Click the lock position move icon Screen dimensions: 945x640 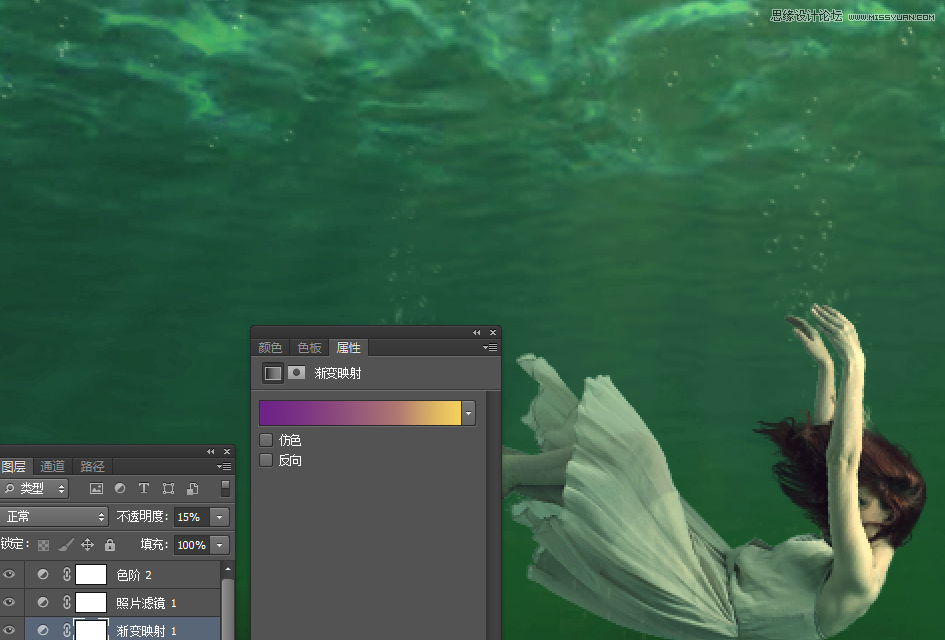tap(87, 545)
